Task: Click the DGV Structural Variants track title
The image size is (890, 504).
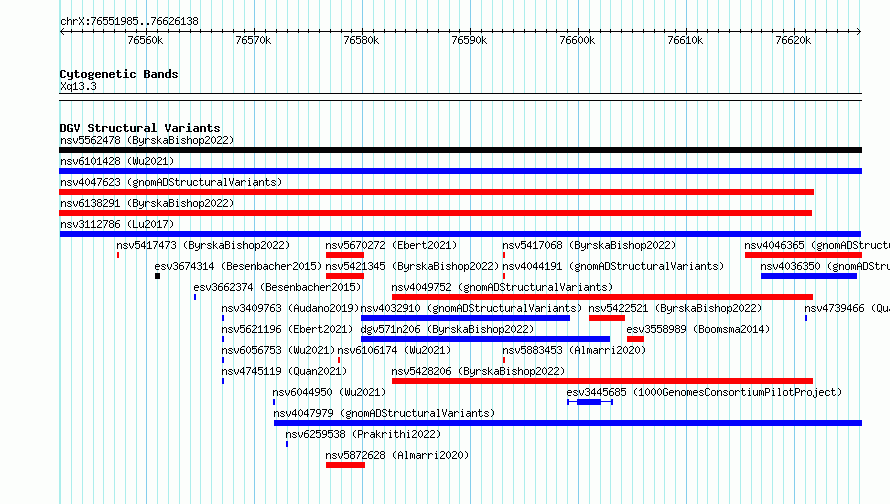Action: [140, 128]
